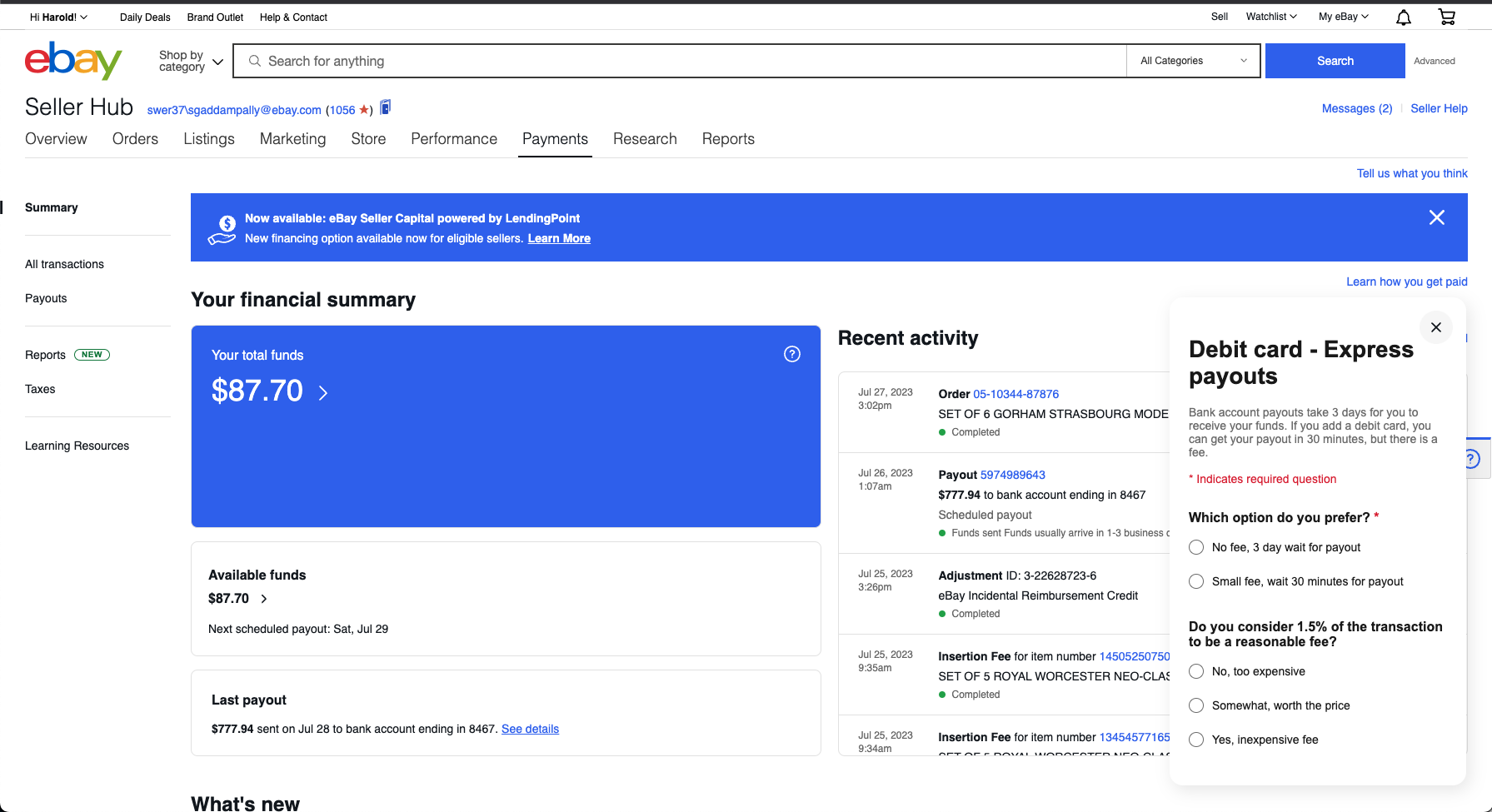
Task: Select Summary in the left sidebar
Action: point(52,207)
